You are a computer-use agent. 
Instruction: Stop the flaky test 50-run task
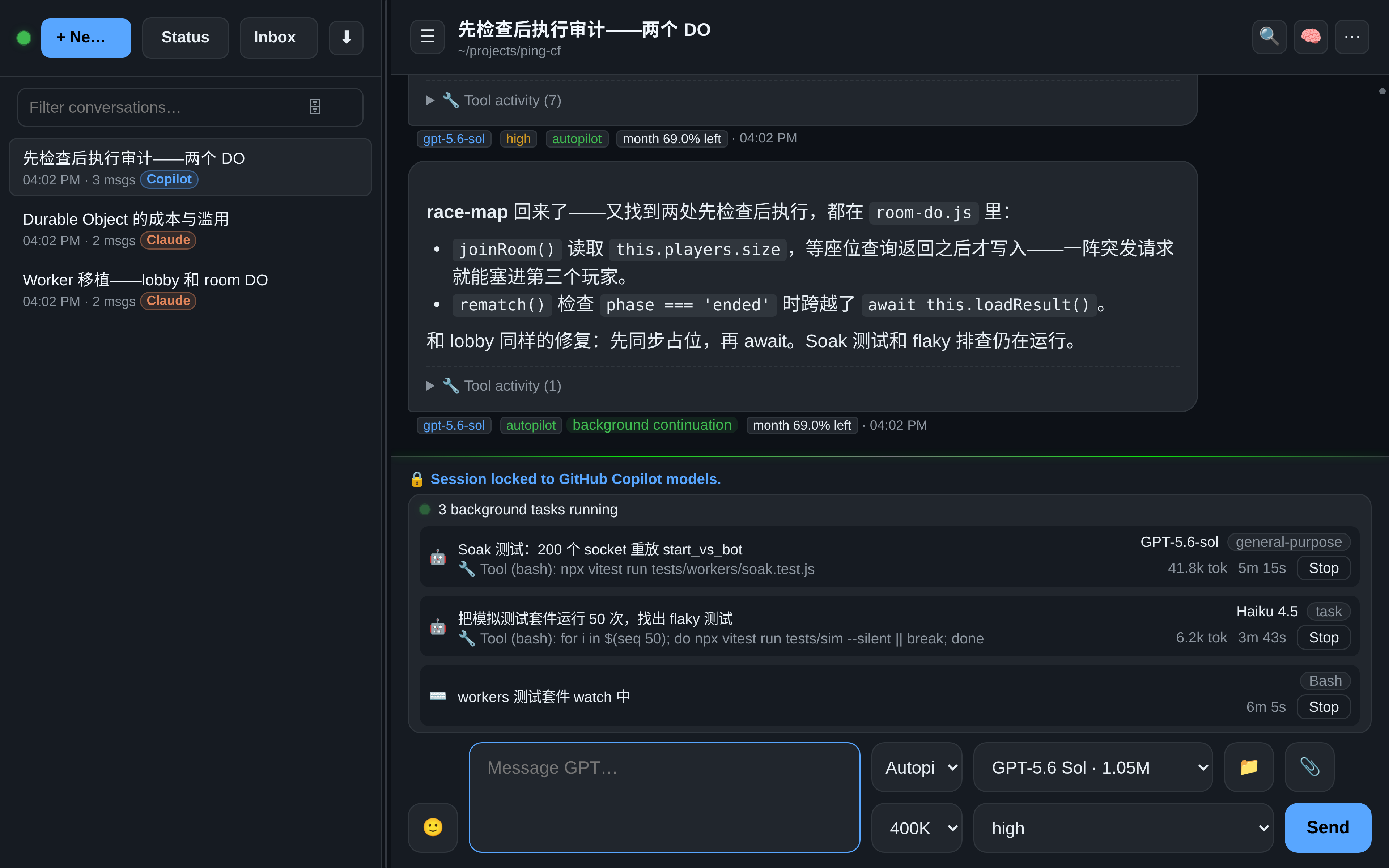point(1324,637)
